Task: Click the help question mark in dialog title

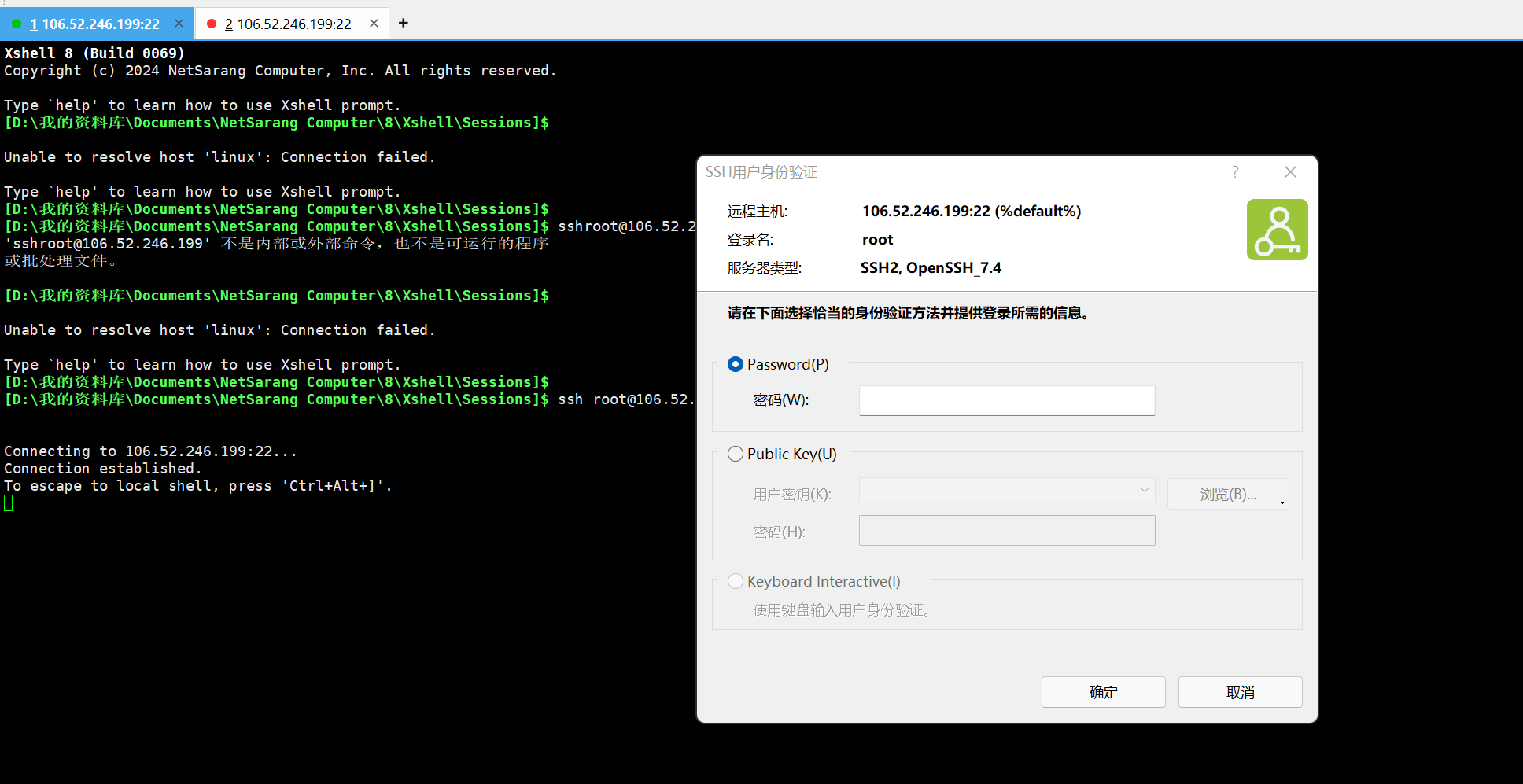Action: pos(1235,171)
